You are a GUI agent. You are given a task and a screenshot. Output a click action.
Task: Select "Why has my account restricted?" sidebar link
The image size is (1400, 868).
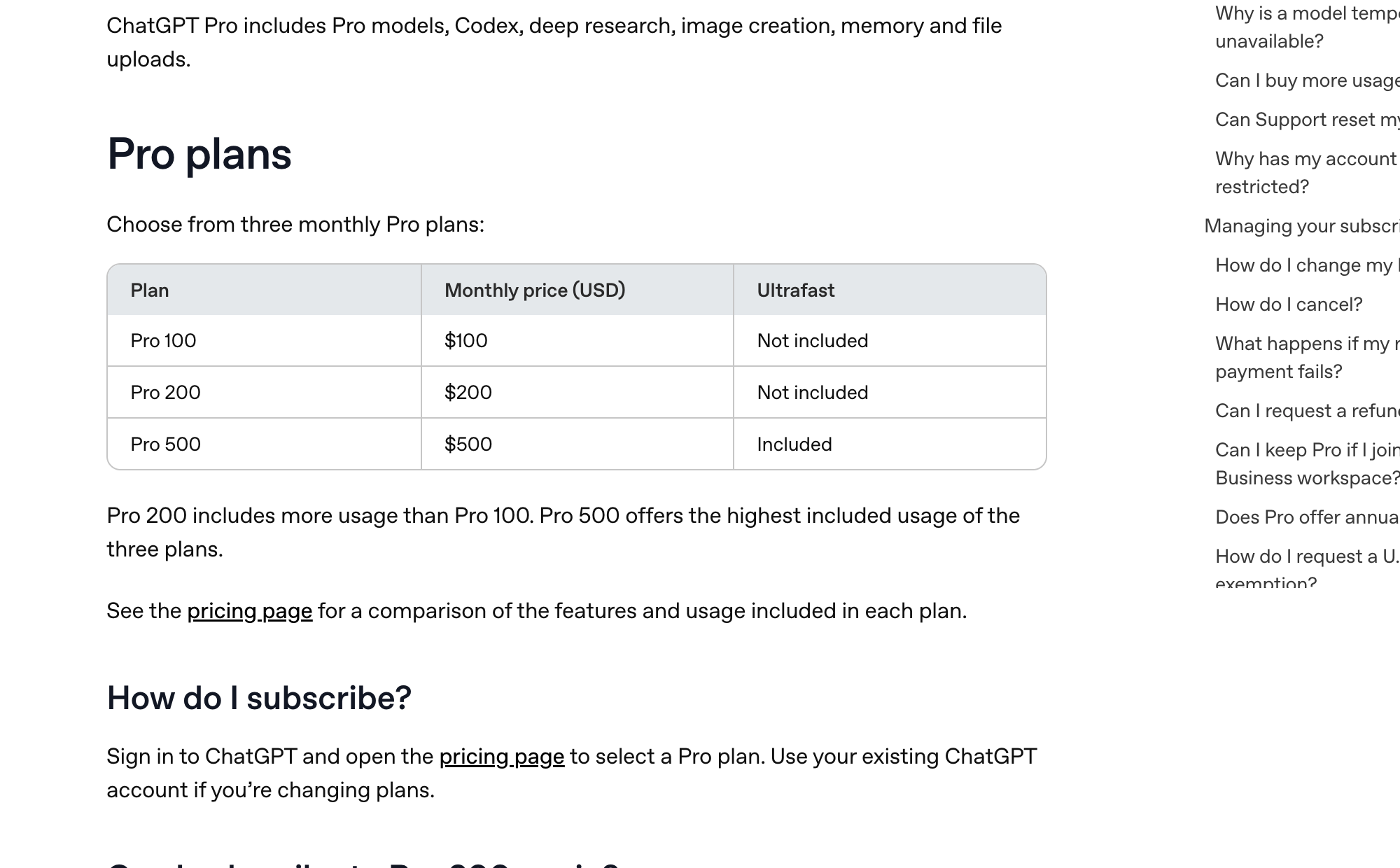(1307, 173)
